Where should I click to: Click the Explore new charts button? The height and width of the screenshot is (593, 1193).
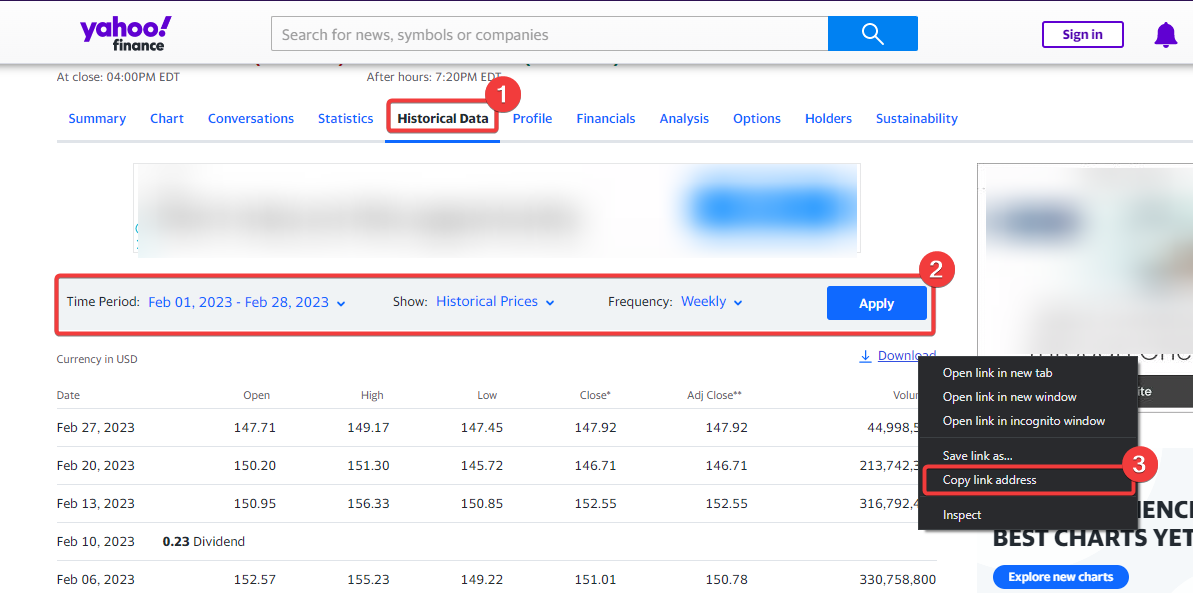(1060, 577)
